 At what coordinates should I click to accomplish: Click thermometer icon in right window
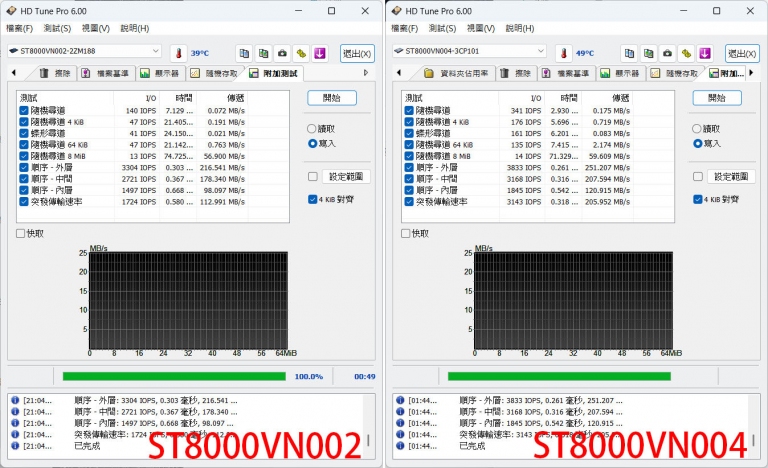(564, 53)
